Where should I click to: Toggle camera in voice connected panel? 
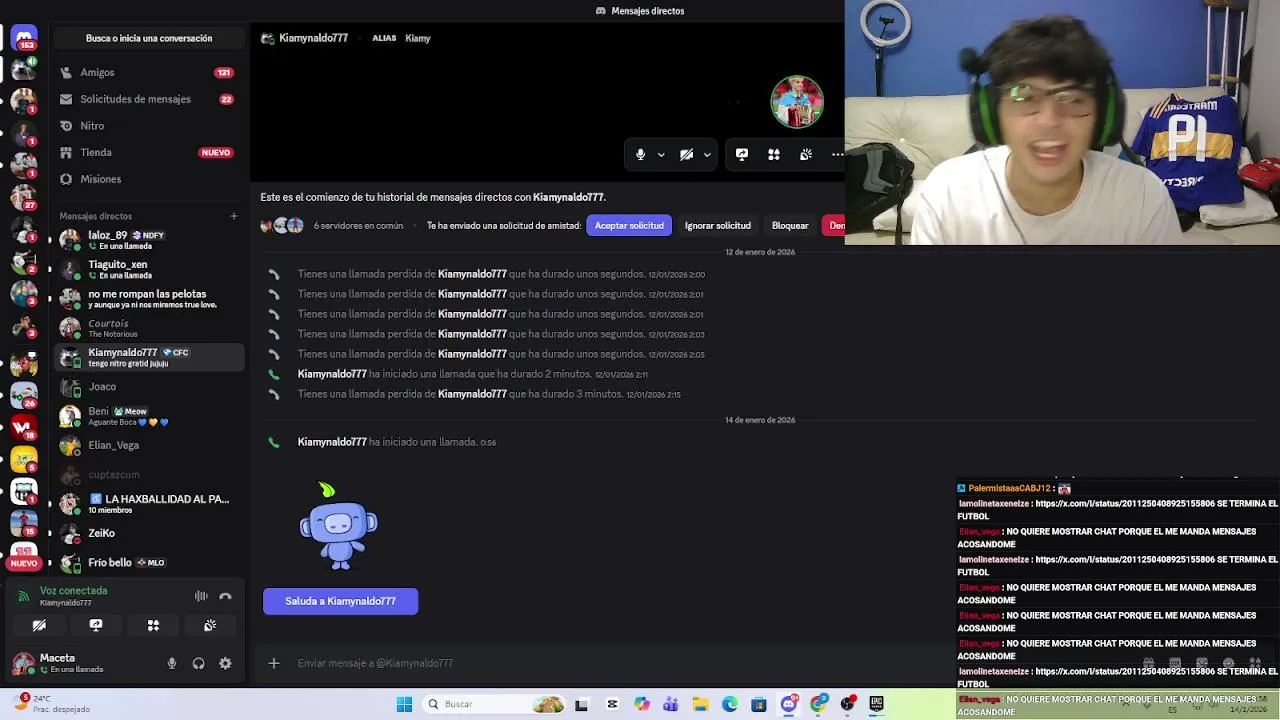click(x=39, y=625)
